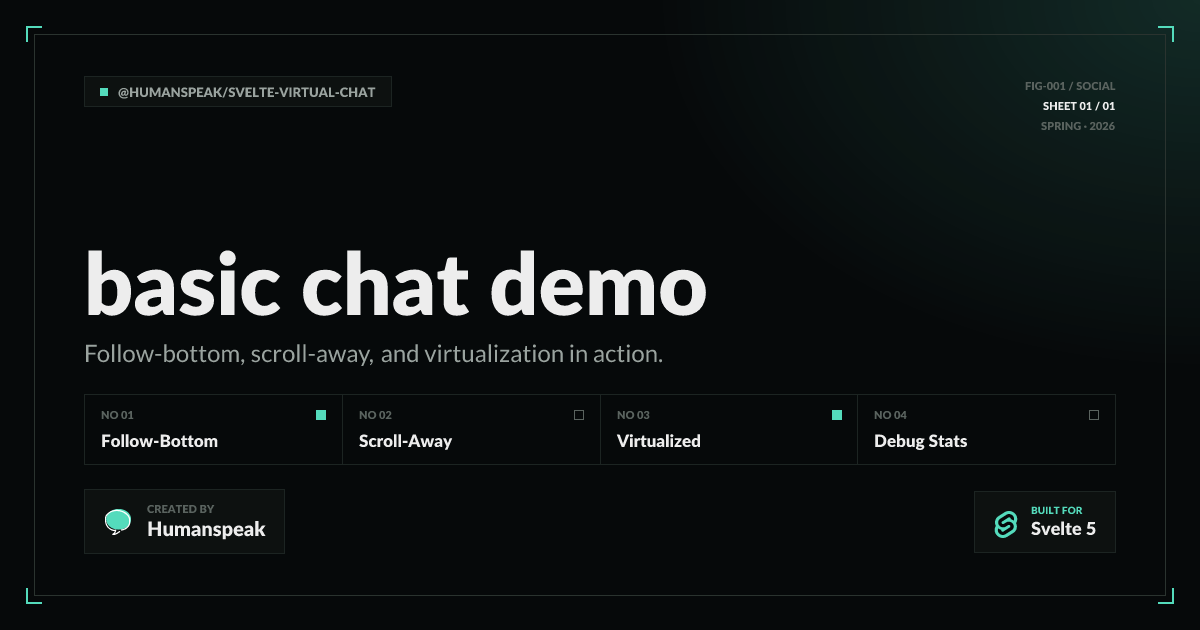Image resolution: width=1200 pixels, height=630 pixels.
Task: Toggle the empty square on Debug Stats card
Action: tap(1094, 415)
